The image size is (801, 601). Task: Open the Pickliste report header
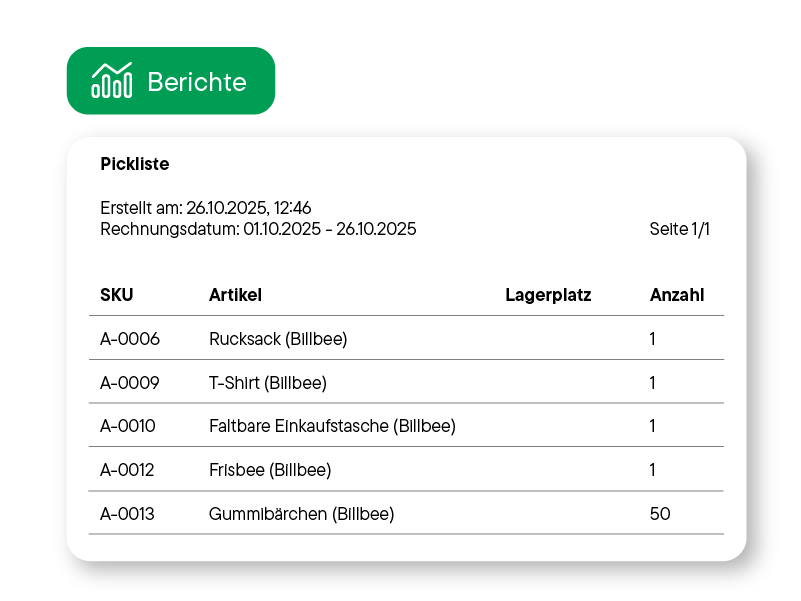click(135, 164)
